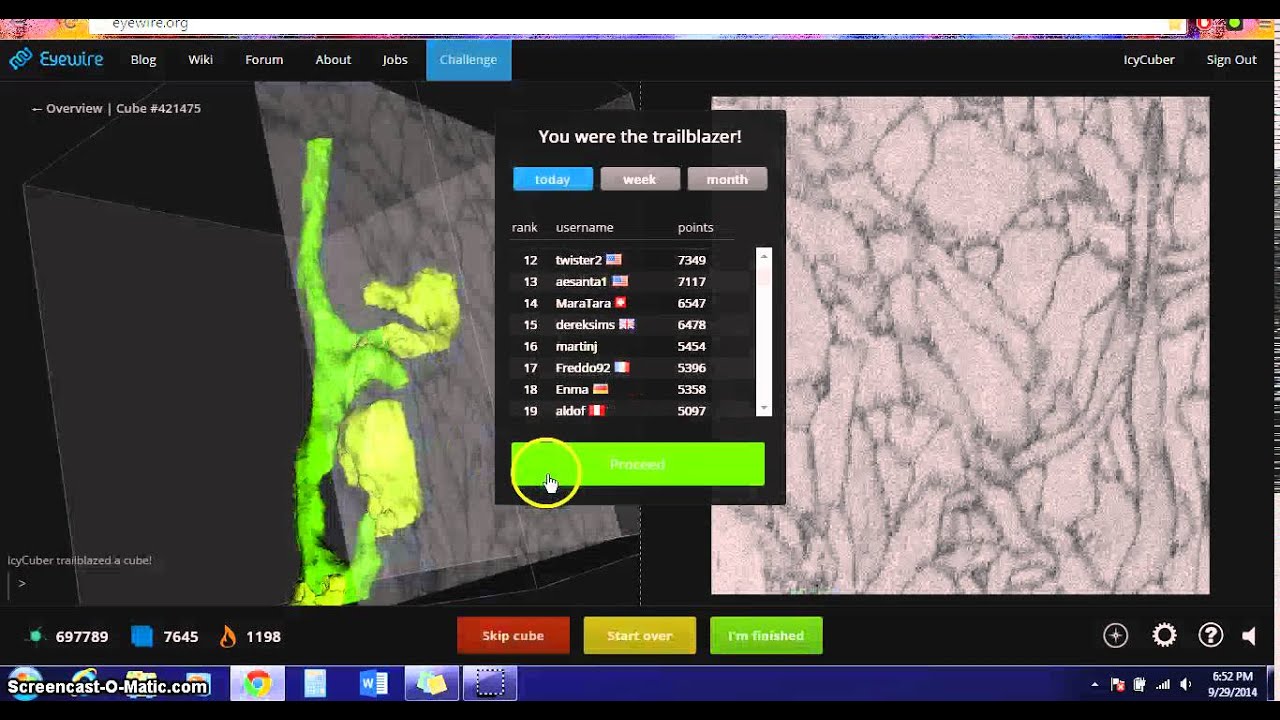The image size is (1280, 720).
Task: Click the compass recenter icon
Action: click(x=1115, y=635)
